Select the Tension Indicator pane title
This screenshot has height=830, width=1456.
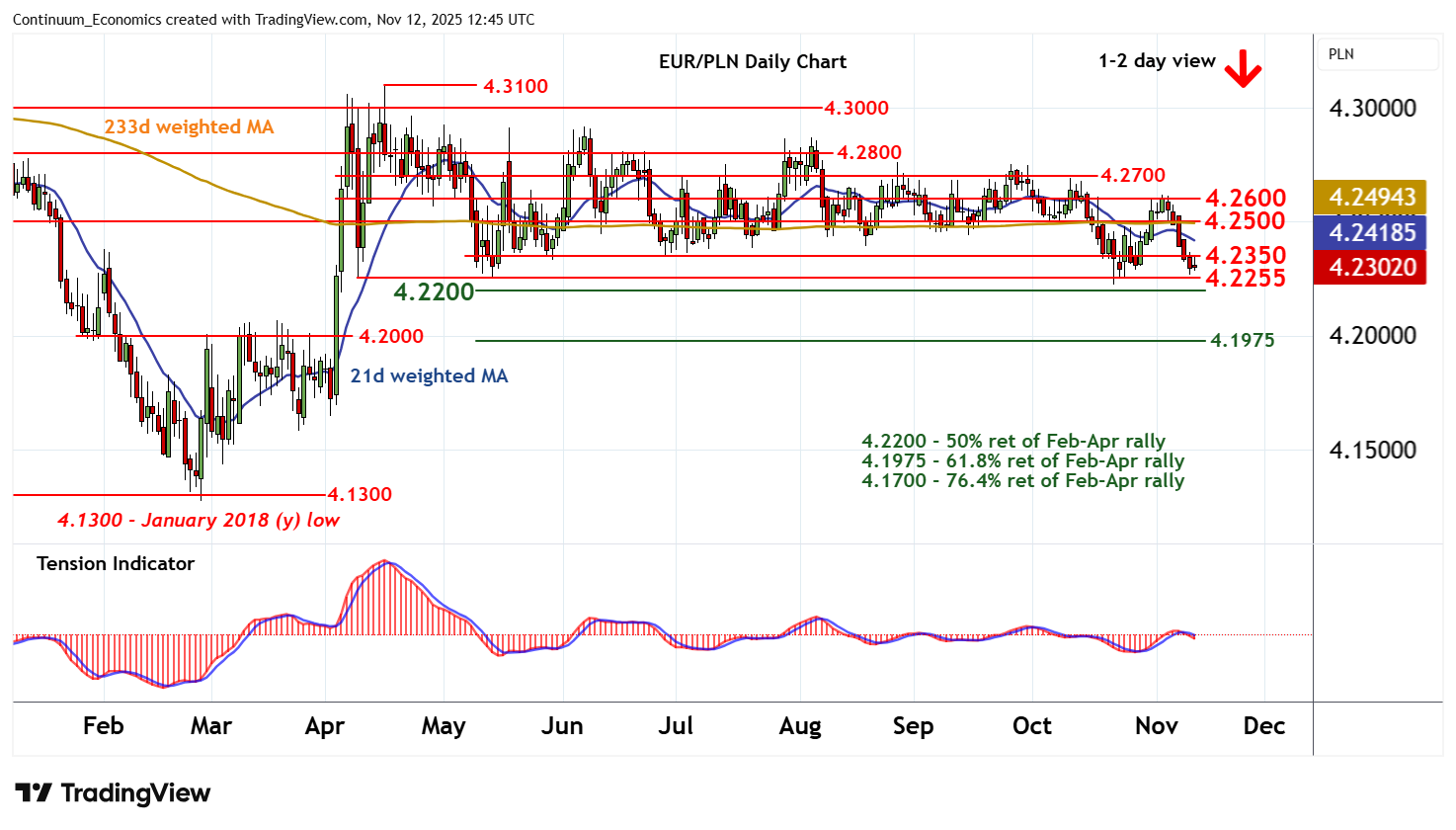coord(116,564)
